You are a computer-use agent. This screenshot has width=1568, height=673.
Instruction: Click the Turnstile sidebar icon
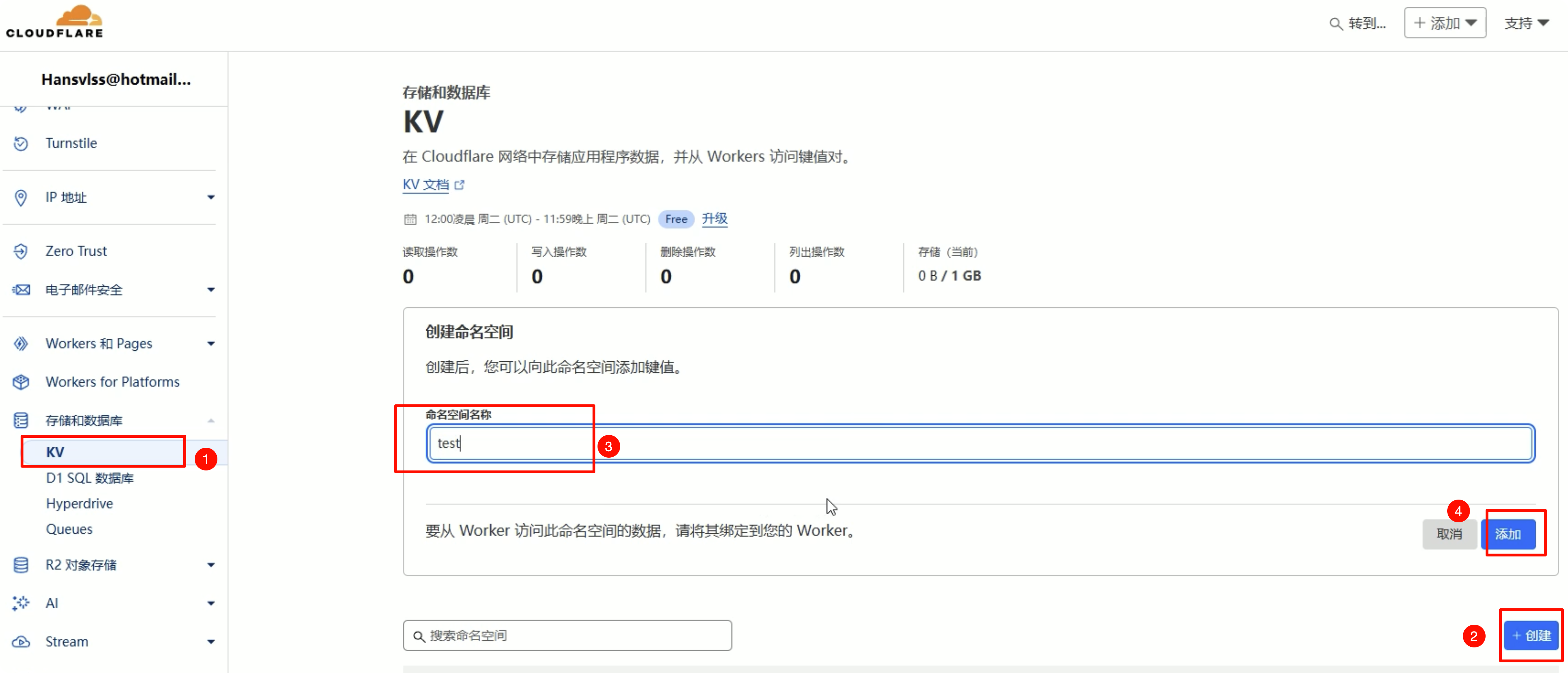point(21,143)
